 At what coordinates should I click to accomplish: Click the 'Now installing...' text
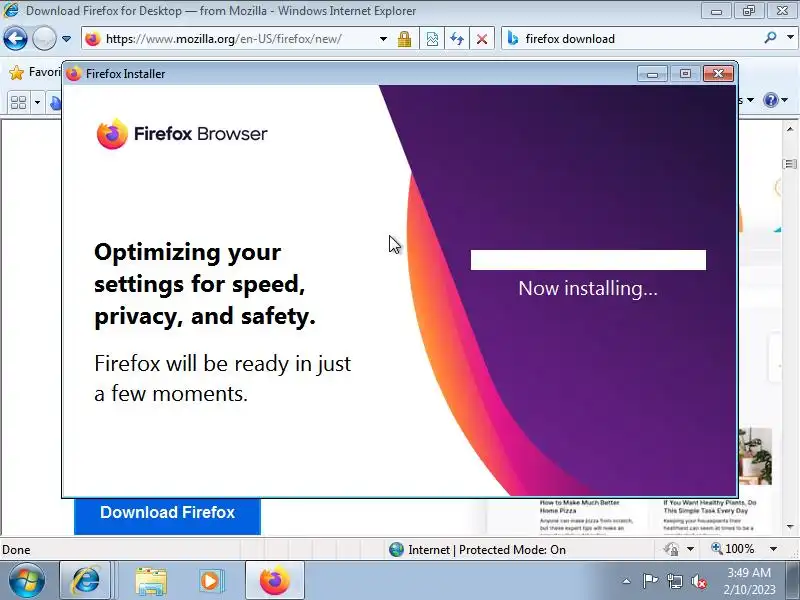pyautogui.click(x=588, y=288)
